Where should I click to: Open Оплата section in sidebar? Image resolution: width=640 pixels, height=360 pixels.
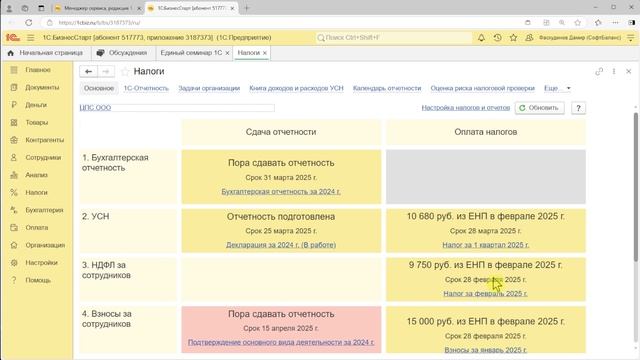pyautogui.click(x=36, y=227)
